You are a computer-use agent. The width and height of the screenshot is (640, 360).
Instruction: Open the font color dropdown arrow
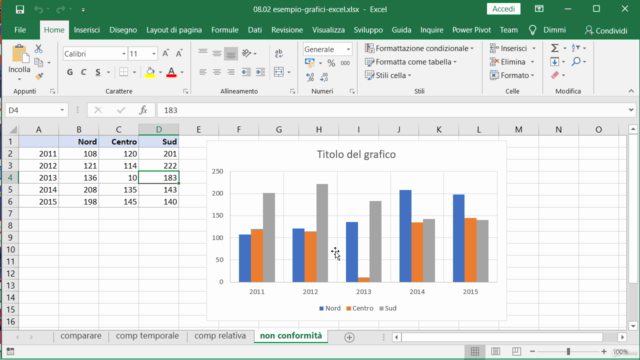coord(182,73)
